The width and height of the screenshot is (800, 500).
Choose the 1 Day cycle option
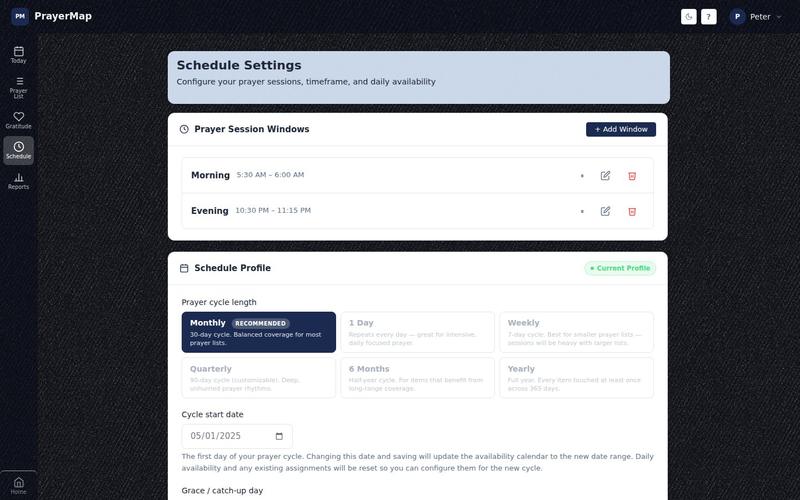tap(417, 332)
